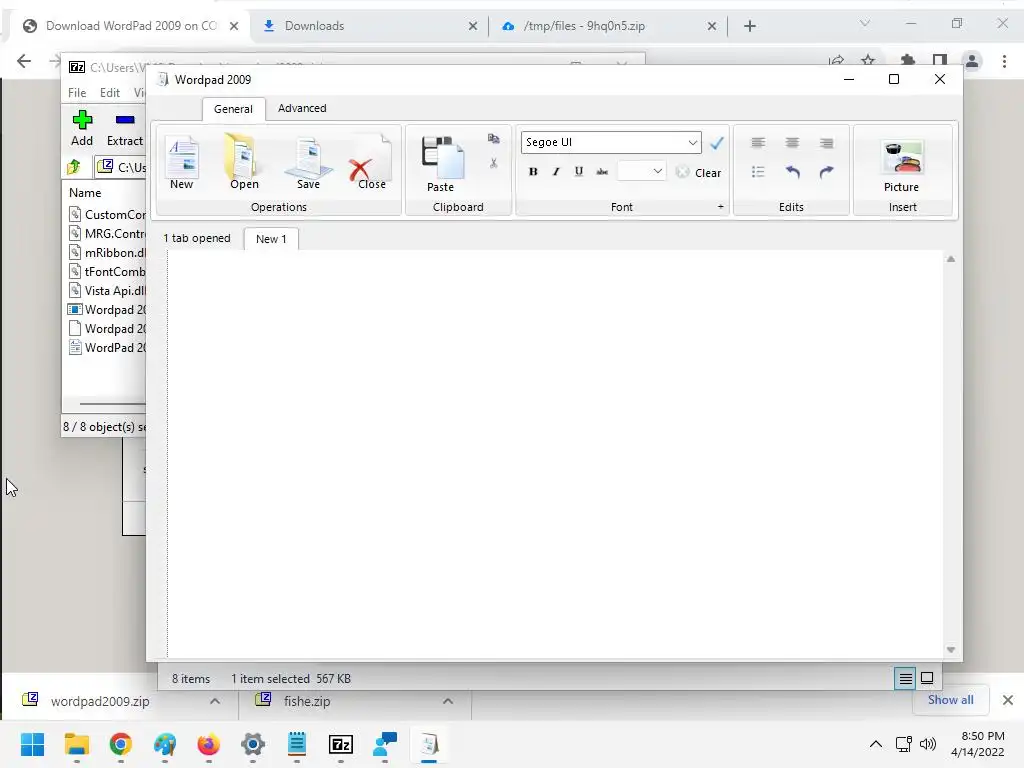Open a file using Open folder icon

click(x=243, y=162)
